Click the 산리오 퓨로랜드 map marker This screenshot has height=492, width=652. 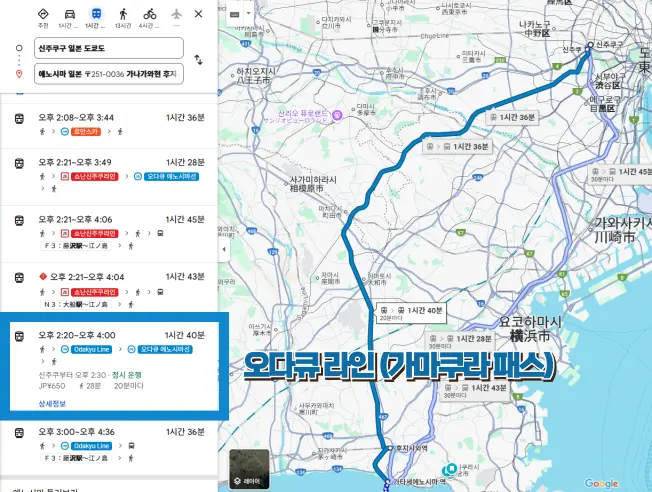coord(337,114)
